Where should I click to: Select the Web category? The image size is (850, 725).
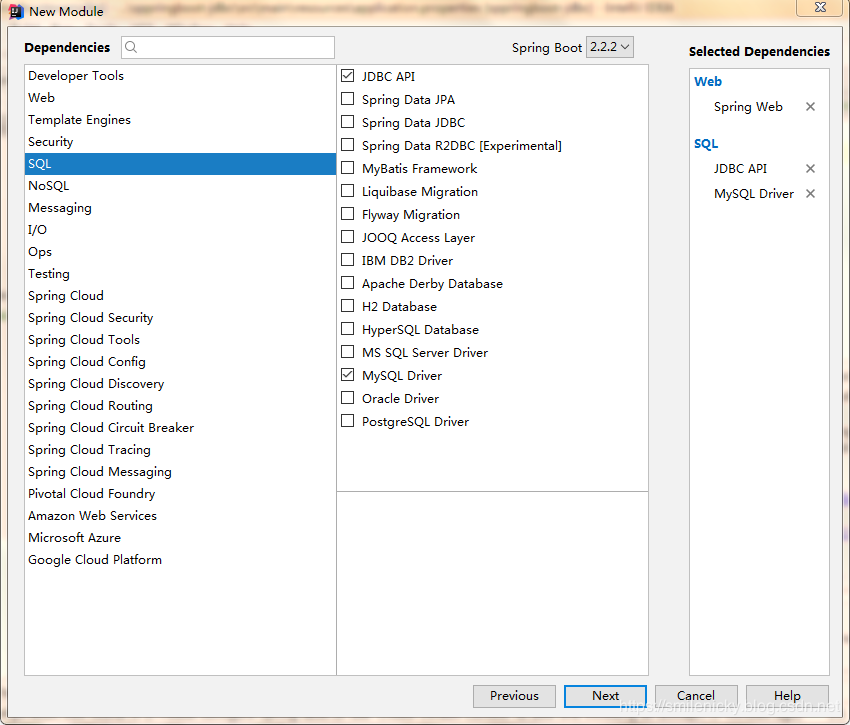[180, 98]
